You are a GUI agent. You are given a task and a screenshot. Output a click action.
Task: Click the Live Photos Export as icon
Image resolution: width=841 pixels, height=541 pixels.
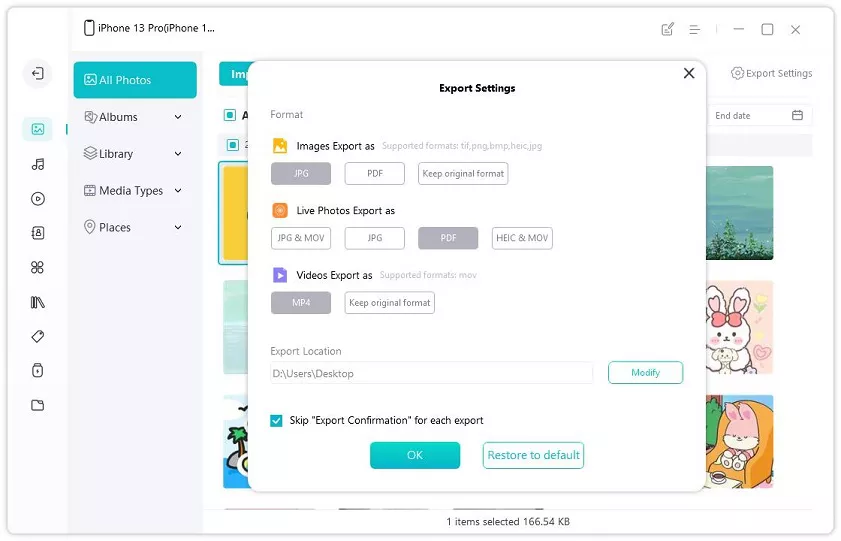tap(280, 210)
